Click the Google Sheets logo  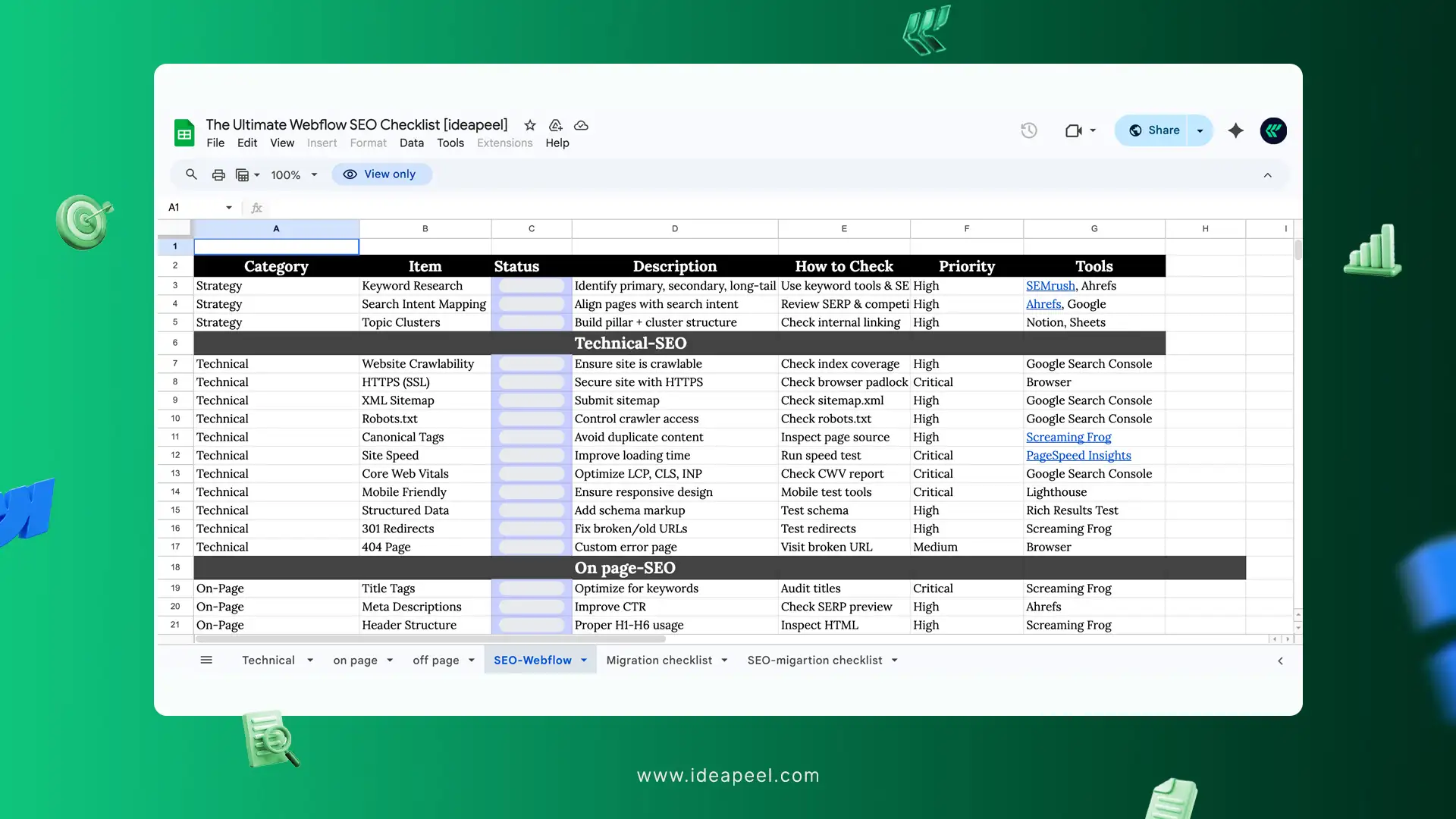pos(184,133)
